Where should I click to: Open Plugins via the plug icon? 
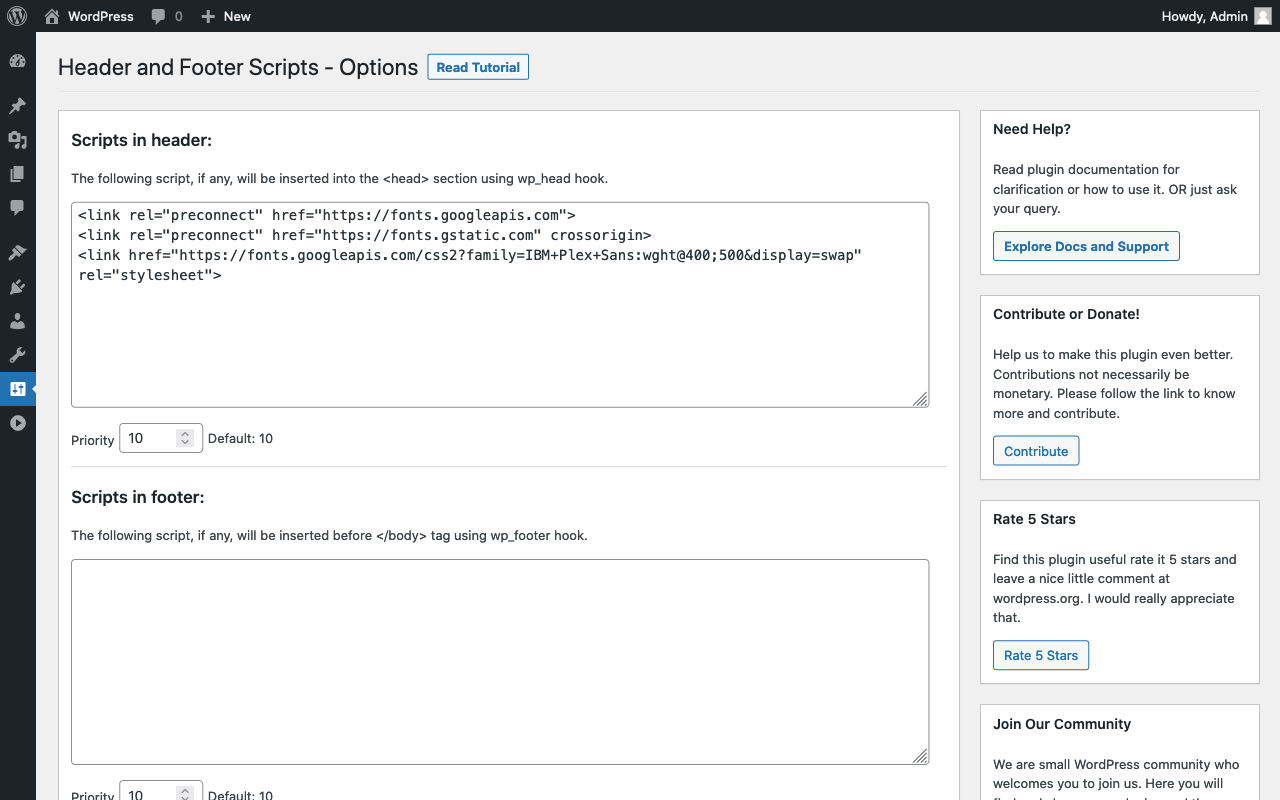pos(17,287)
